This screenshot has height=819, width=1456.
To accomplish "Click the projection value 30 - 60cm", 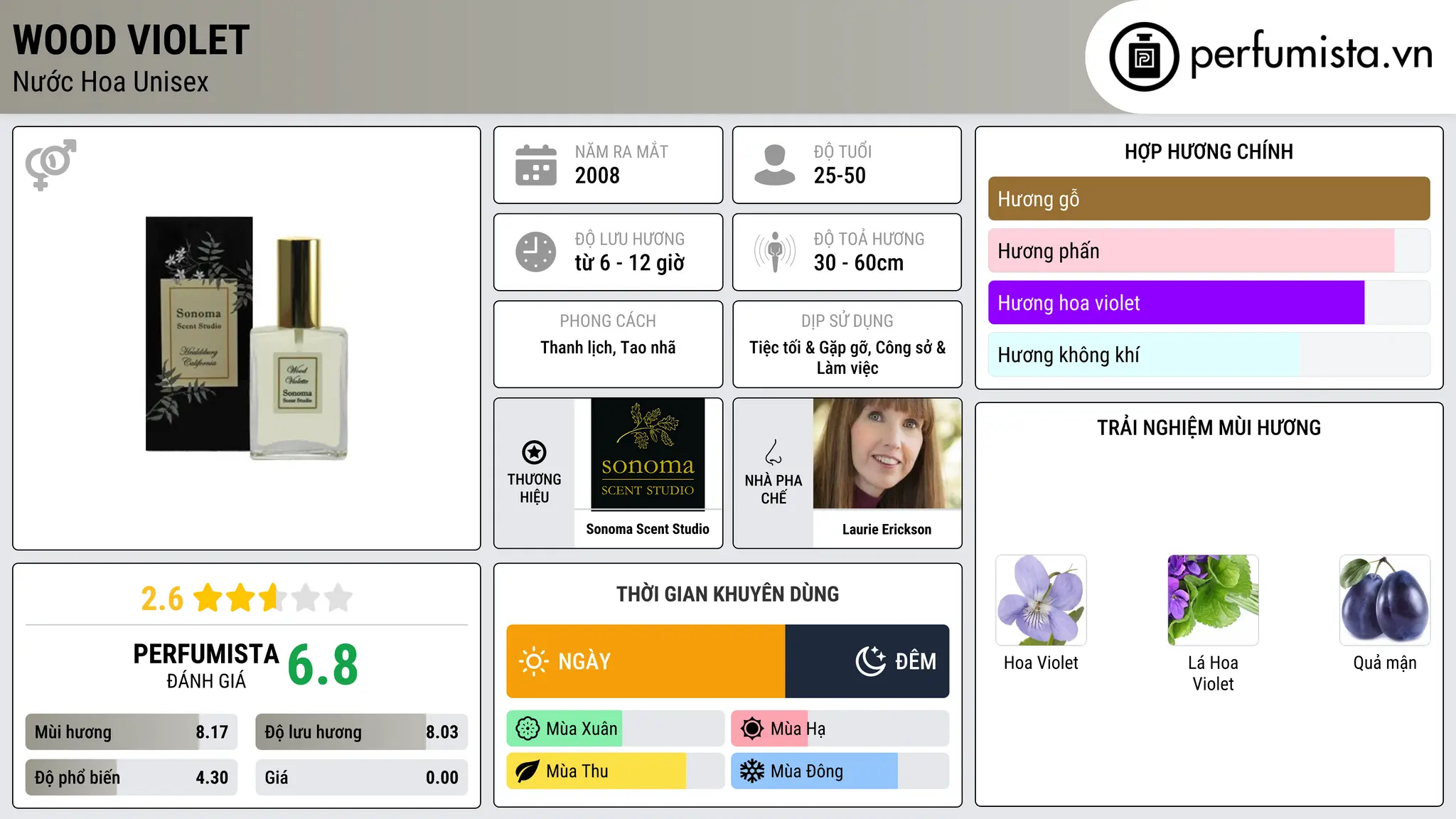I will coord(859,263).
